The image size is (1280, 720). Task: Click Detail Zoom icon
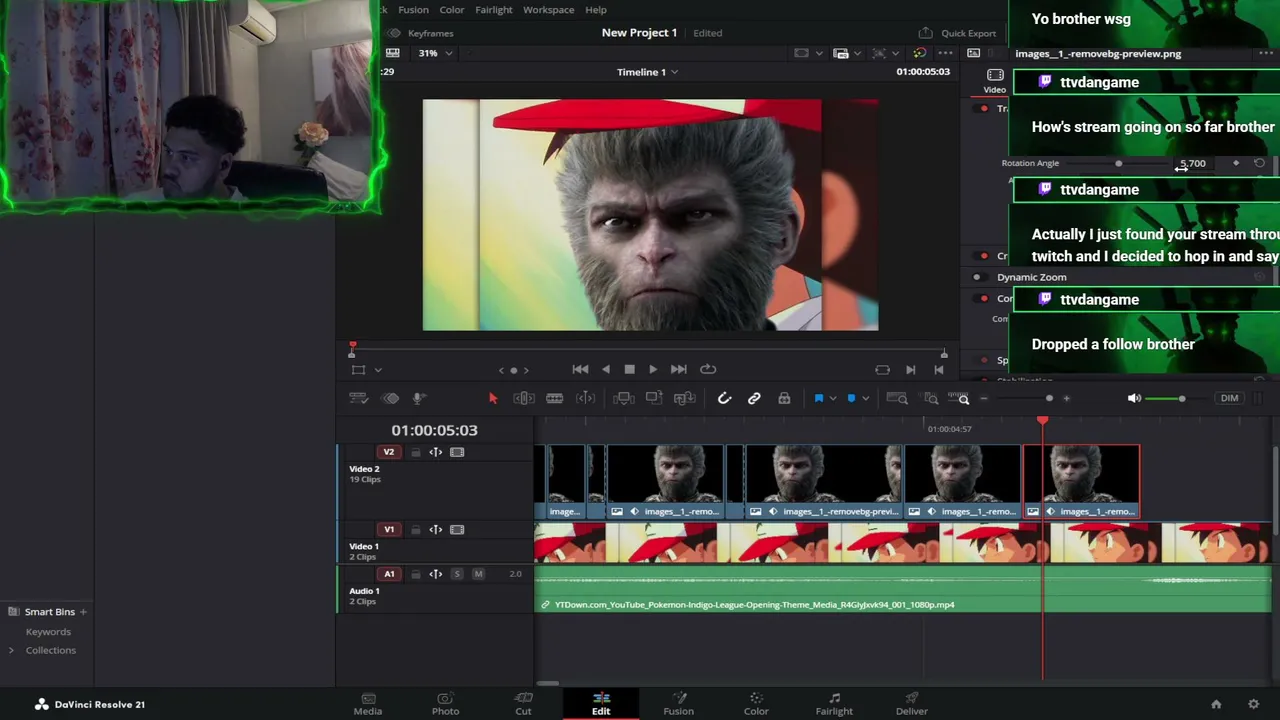click(x=931, y=398)
